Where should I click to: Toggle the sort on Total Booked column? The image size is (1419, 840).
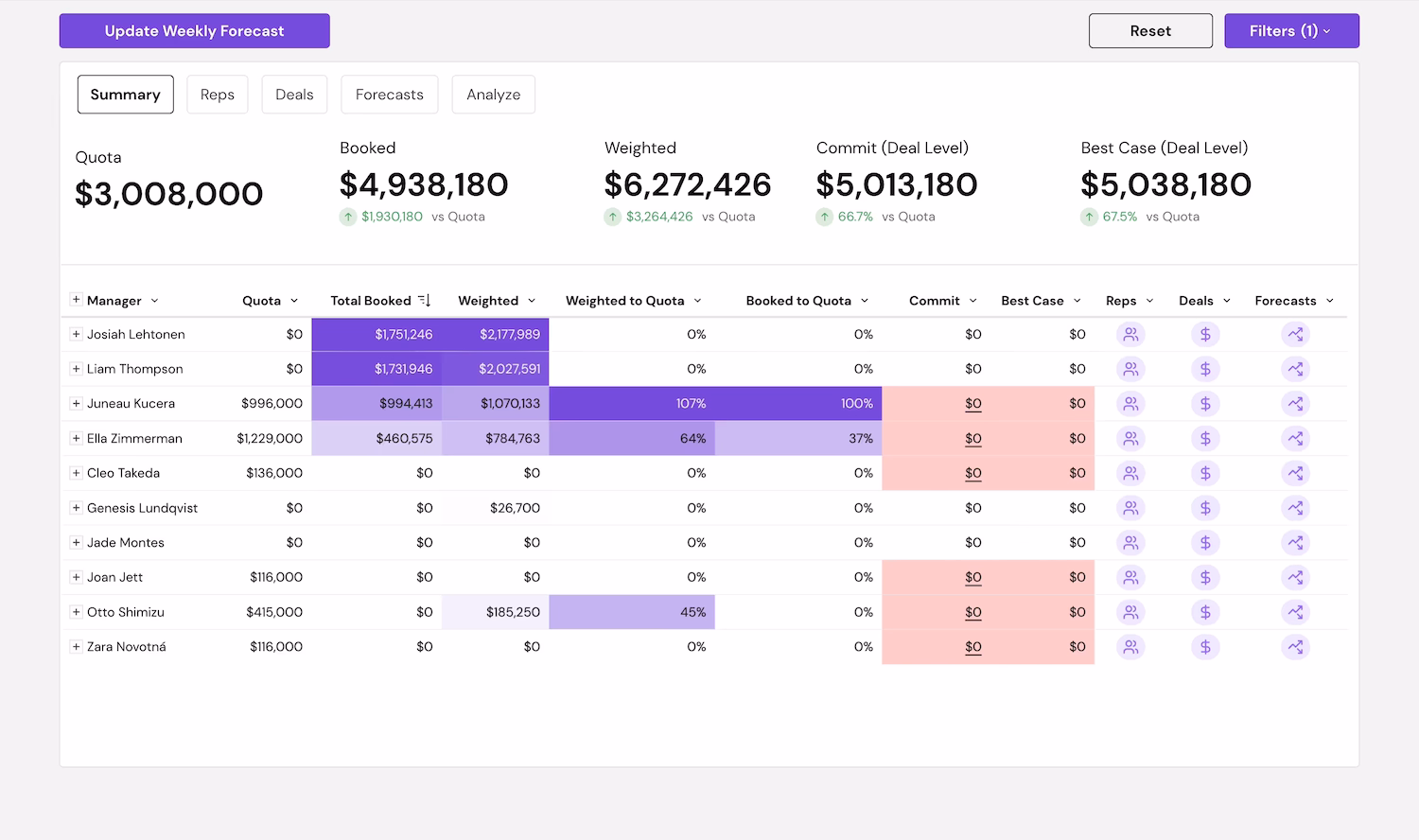pos(422,300)
